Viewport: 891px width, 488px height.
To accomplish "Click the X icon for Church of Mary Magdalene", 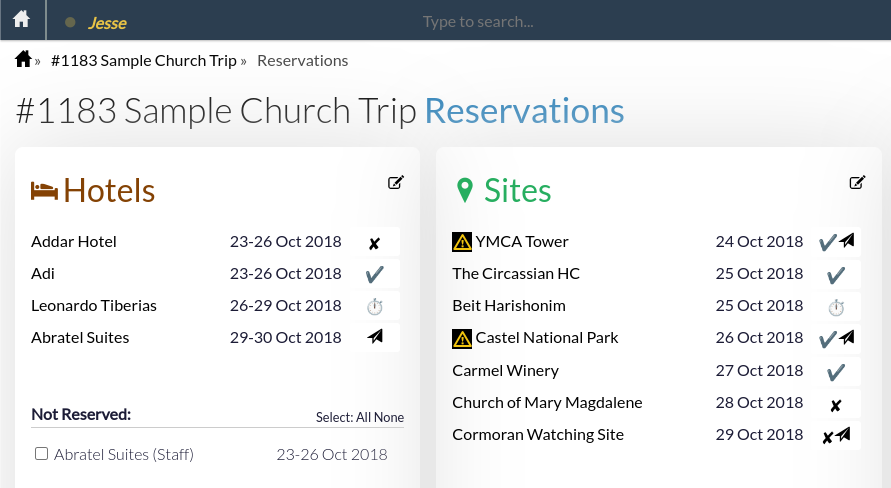I will (x=836, y=404).
